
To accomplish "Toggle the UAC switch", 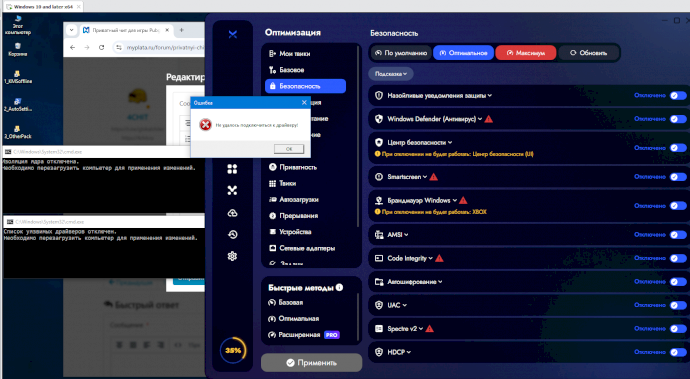I will pyautogui.click(x=678, y=305).
